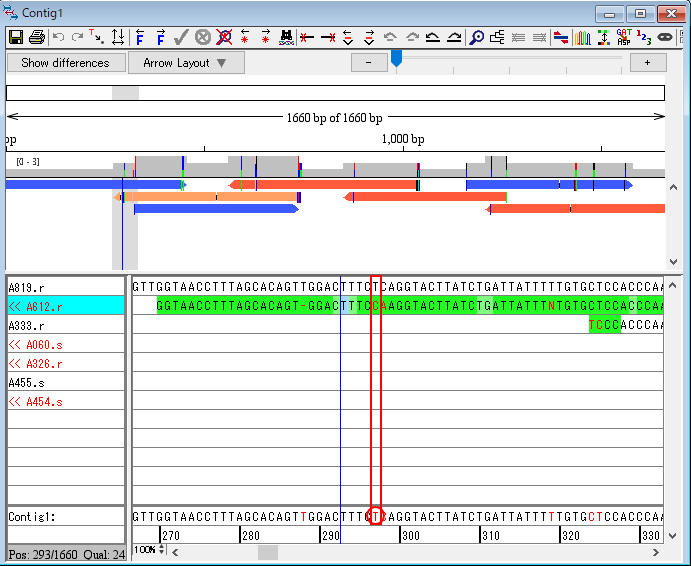This screenshot has height=566, width=691.
Task: Click the Pos: 293/1660 status text
Action: point(43,555)
